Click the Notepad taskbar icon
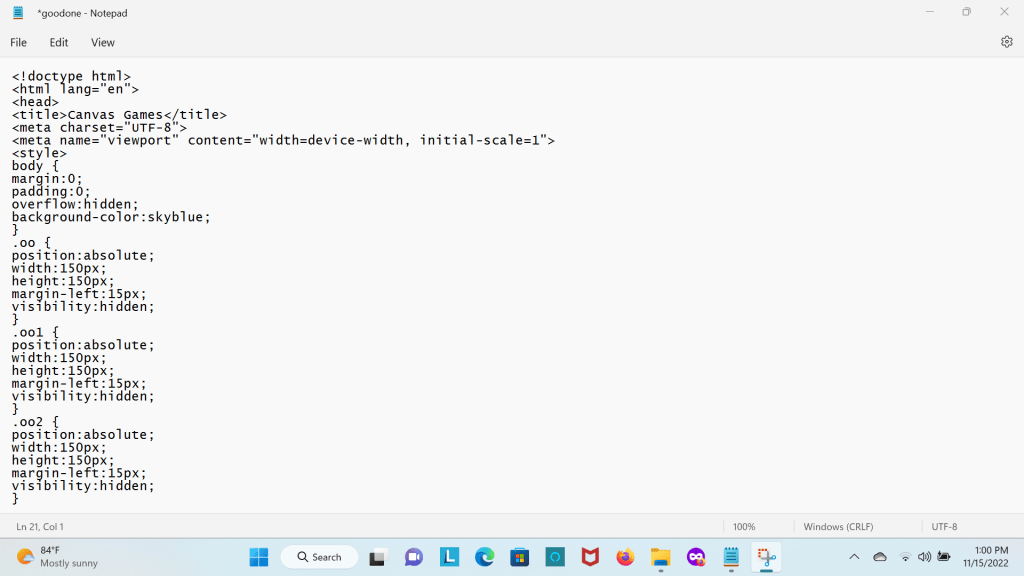This screenshot has width=1024, height=576. [x=731, y=557]
